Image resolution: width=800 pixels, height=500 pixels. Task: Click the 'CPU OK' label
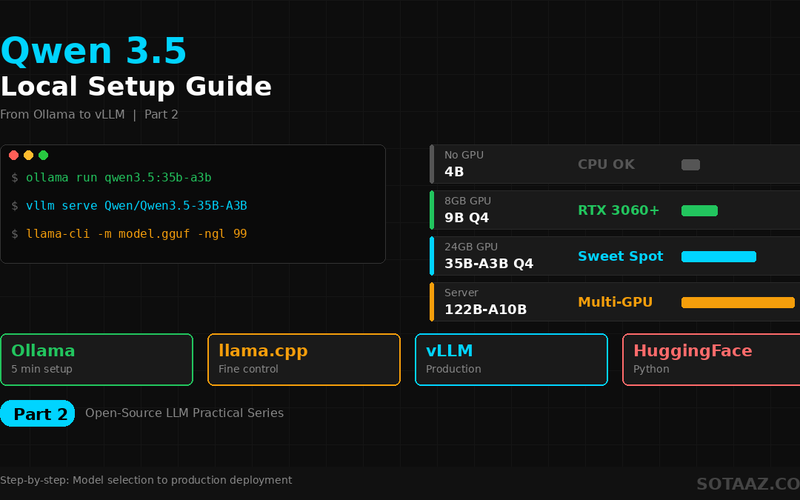click(x=606, y=164)
